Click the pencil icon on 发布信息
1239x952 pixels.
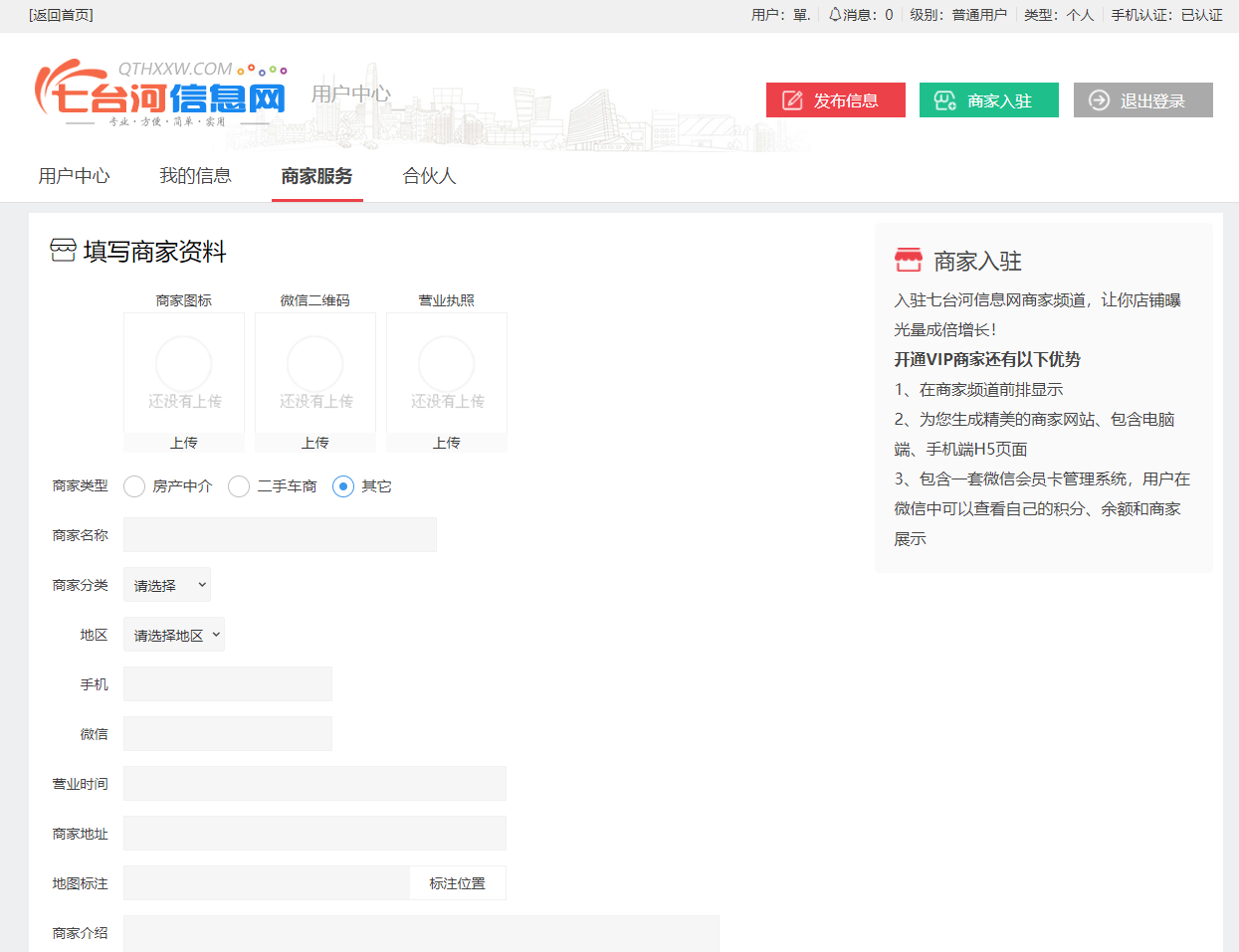(x=792, y=100)
